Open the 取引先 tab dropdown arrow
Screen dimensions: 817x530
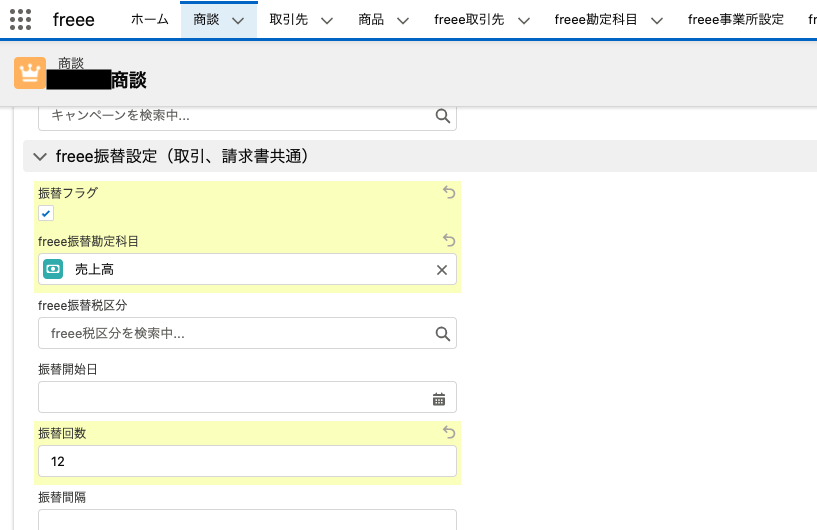coord(327,21)
